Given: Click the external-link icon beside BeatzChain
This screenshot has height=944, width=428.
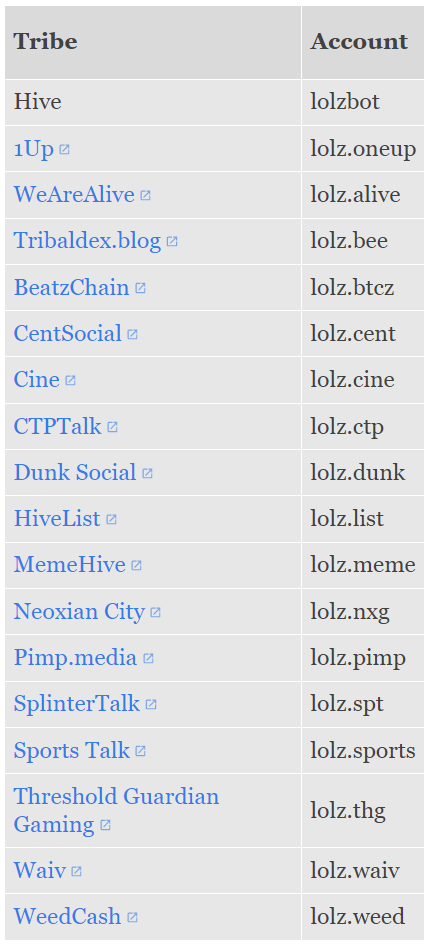Looking at the screenshot, I should click(x=140, y=288).
